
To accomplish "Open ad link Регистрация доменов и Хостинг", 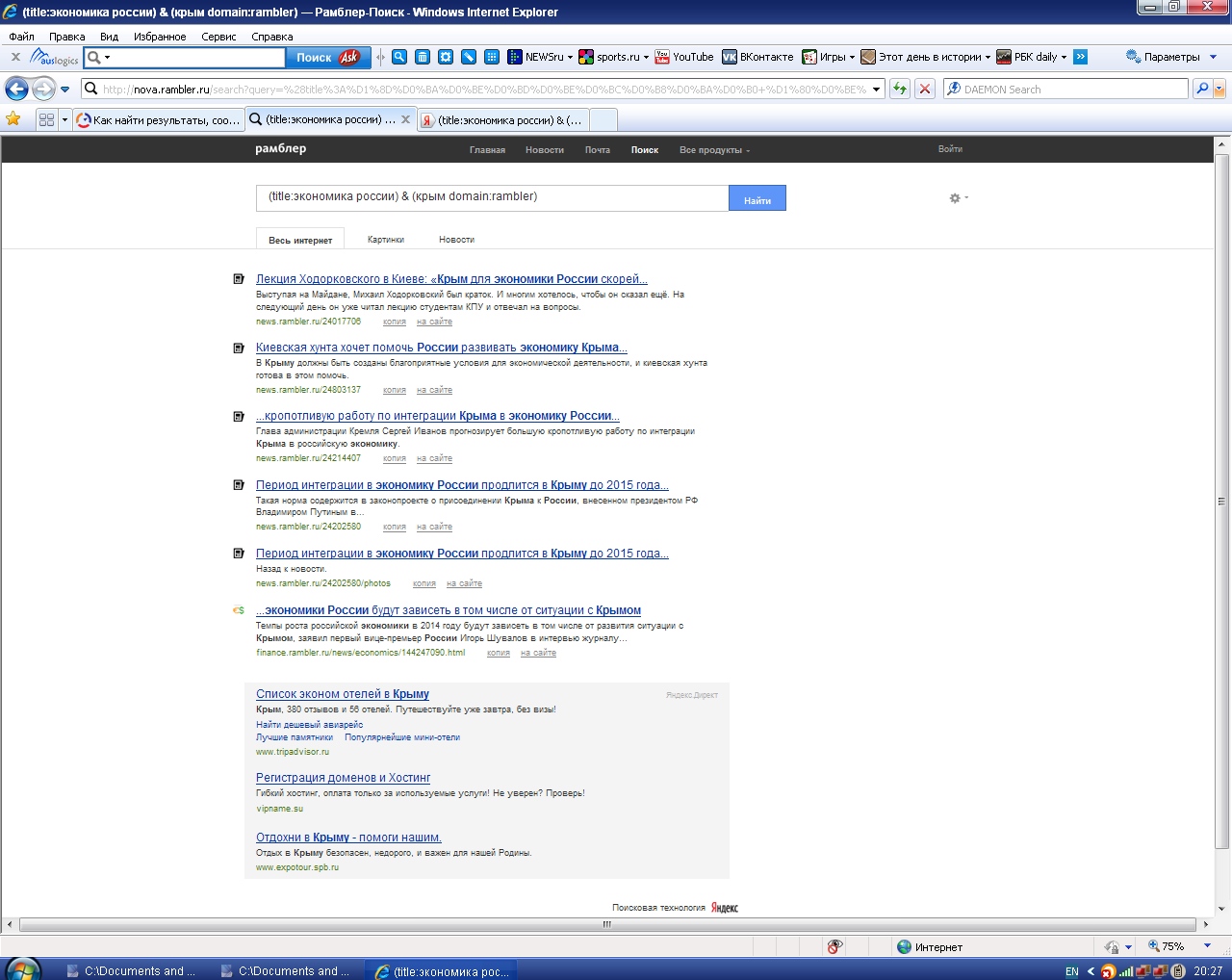I will [x=343, y=778].
